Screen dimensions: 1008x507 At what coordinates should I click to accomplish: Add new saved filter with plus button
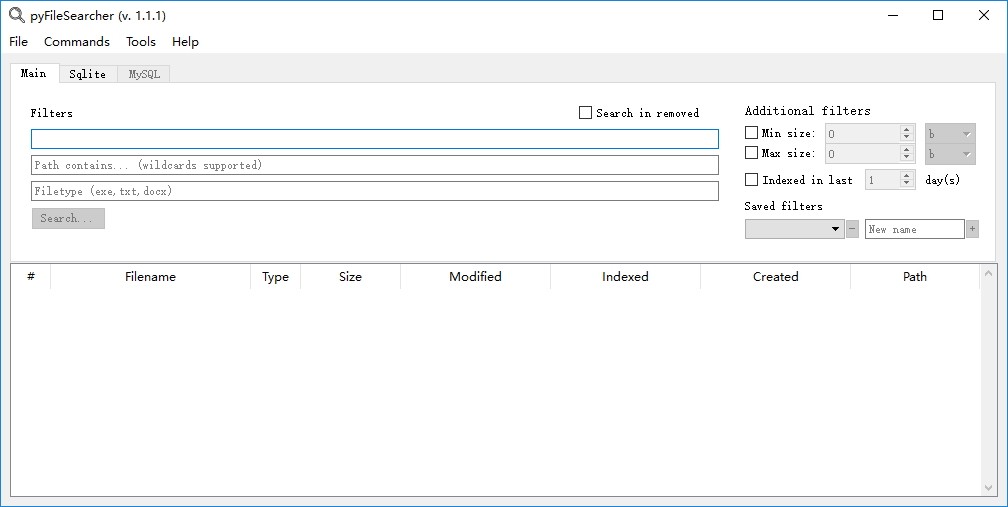coord(972,229)
